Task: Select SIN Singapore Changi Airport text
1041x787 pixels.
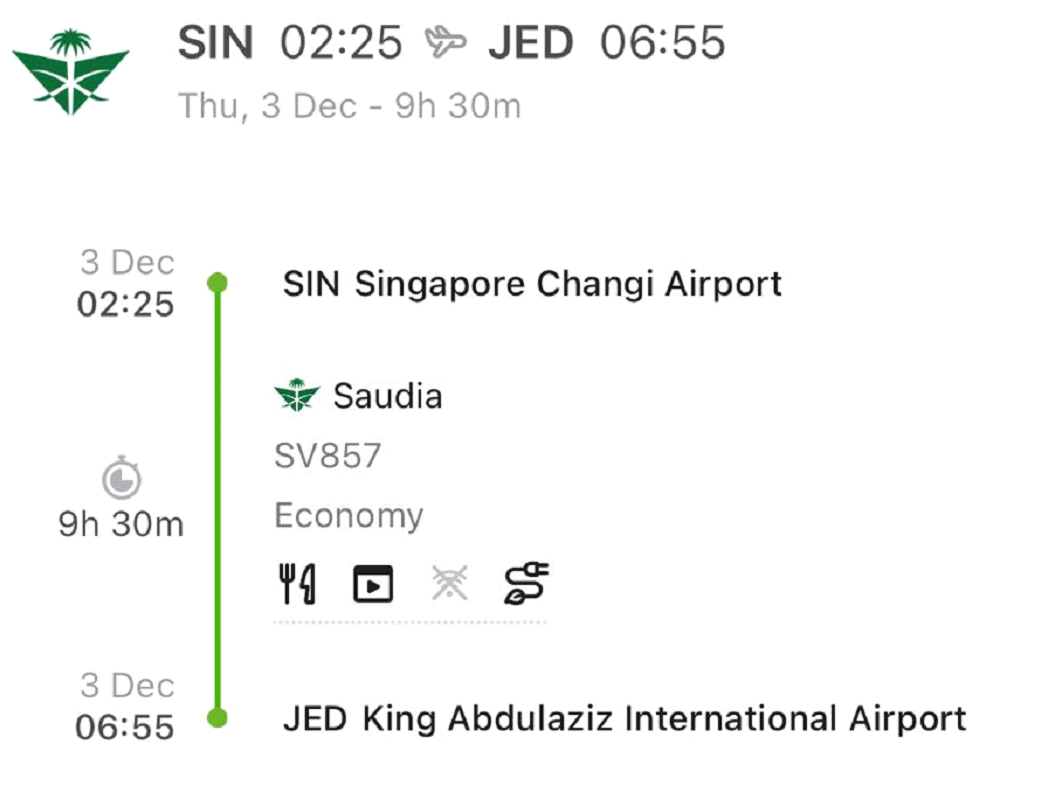Action: pos(532,284)
